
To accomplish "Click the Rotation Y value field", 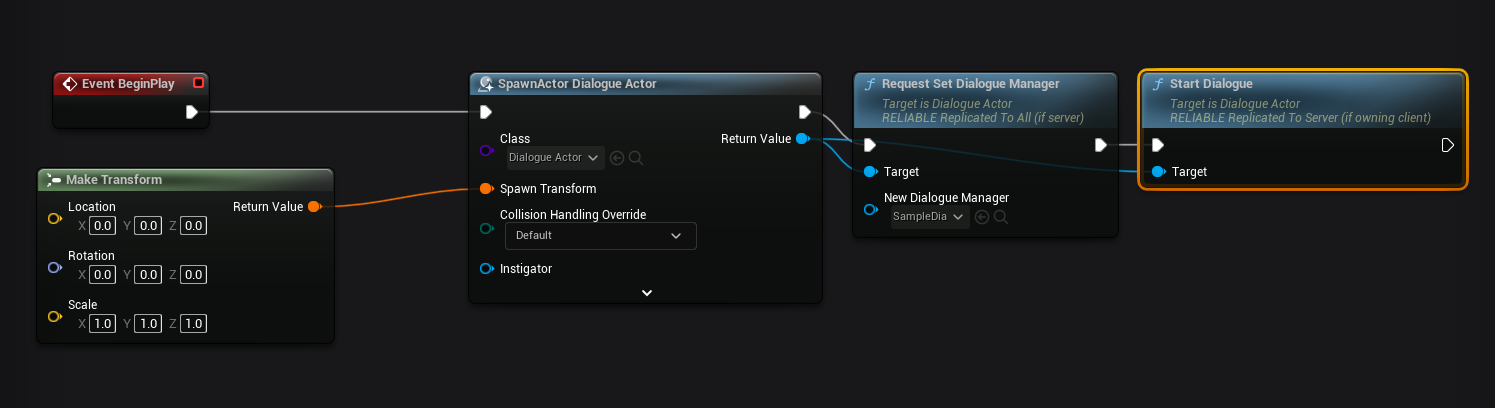I will pyautogui.click(x=149, y=275).
